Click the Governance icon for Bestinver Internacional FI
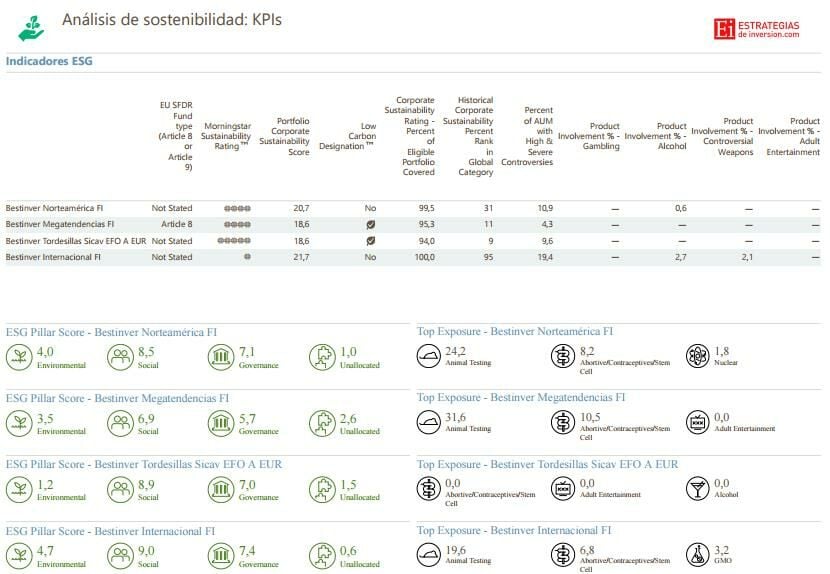Screen dimensions: 830x574 pyautogui.click(x=221, y=555)
